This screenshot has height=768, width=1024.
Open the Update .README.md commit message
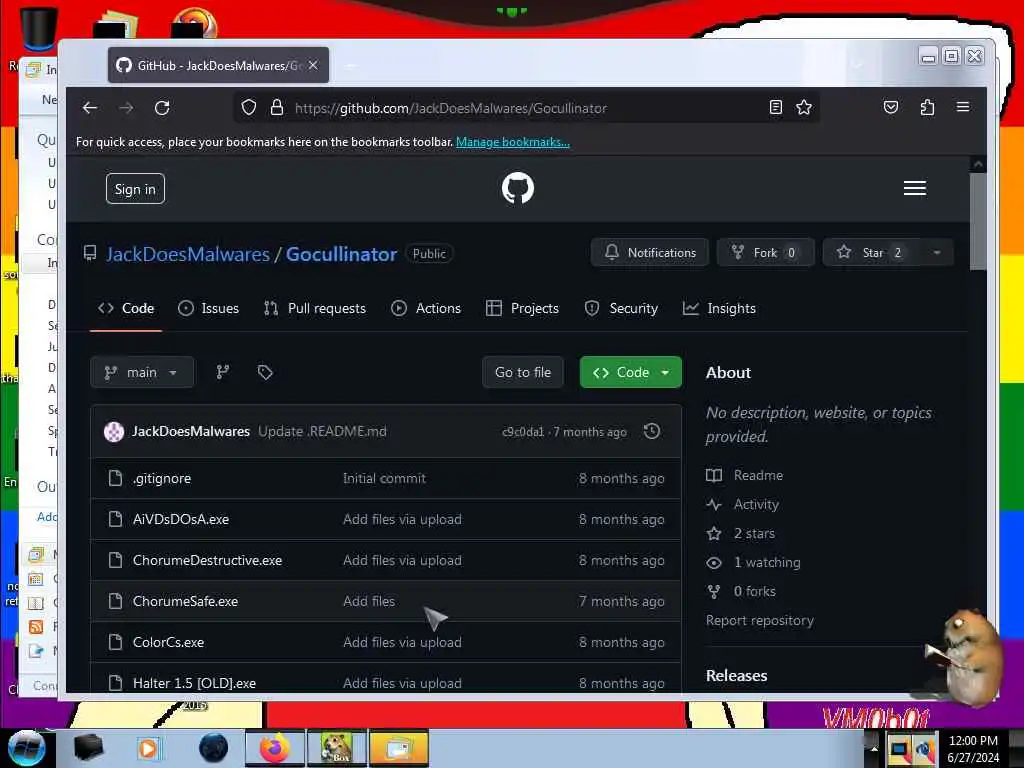(323, 432)
